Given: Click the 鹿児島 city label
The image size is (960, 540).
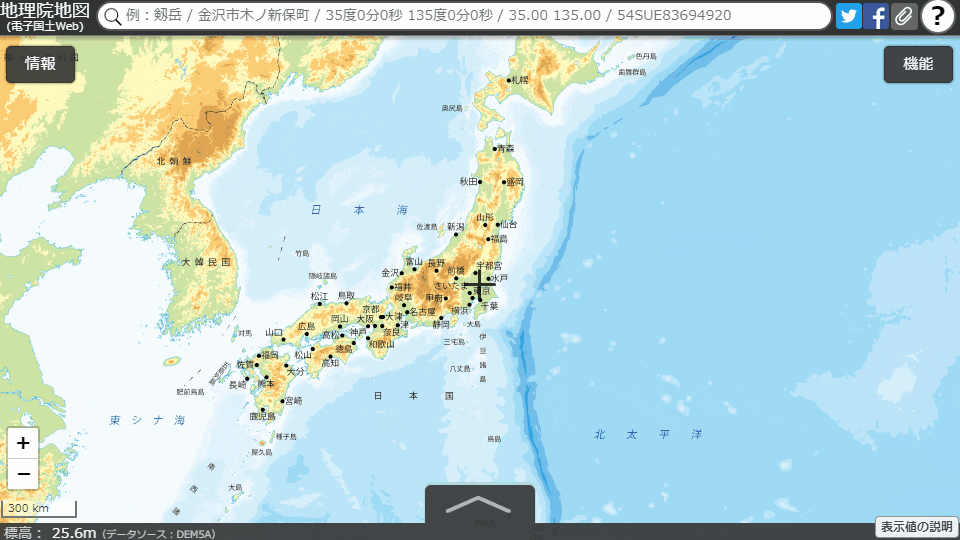Looking at the screenshot, I should 262,416.
